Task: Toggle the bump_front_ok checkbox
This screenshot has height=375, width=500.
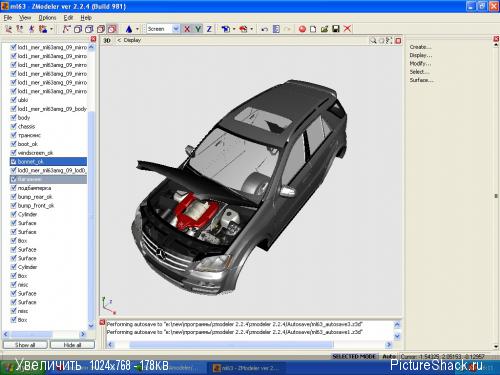Action: [x=13, y=205]
